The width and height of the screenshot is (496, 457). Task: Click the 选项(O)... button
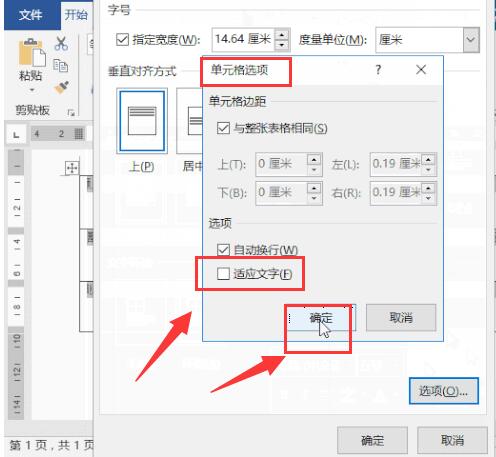(x=444, y=391)
